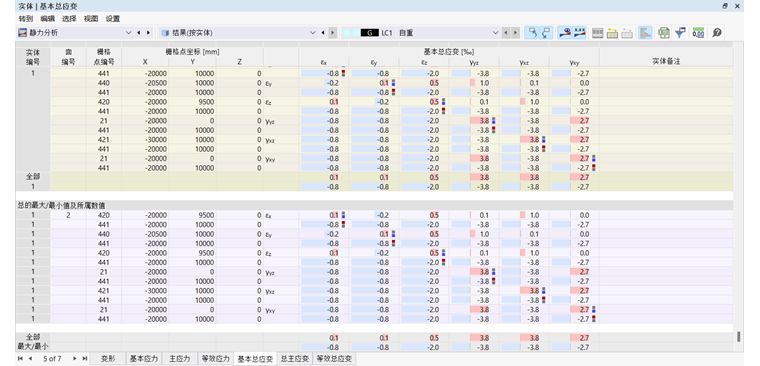
Task: Open the 设置 menu
Action: click(x=112, y=19)
